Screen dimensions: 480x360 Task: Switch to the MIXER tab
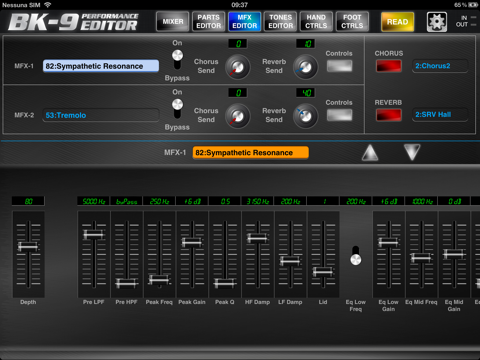tap(173, 22)
